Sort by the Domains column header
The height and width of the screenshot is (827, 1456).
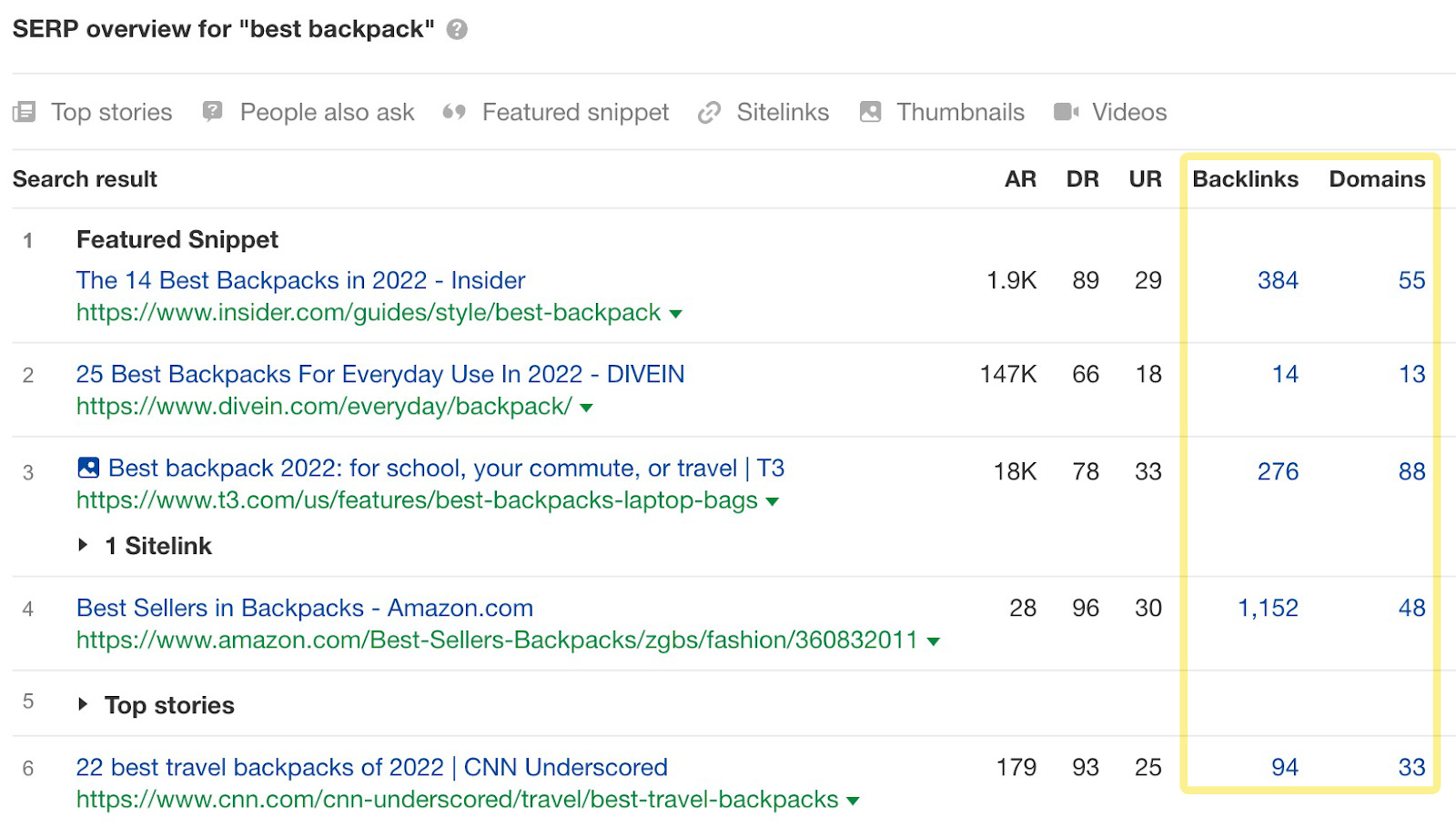coord(1376,179)
